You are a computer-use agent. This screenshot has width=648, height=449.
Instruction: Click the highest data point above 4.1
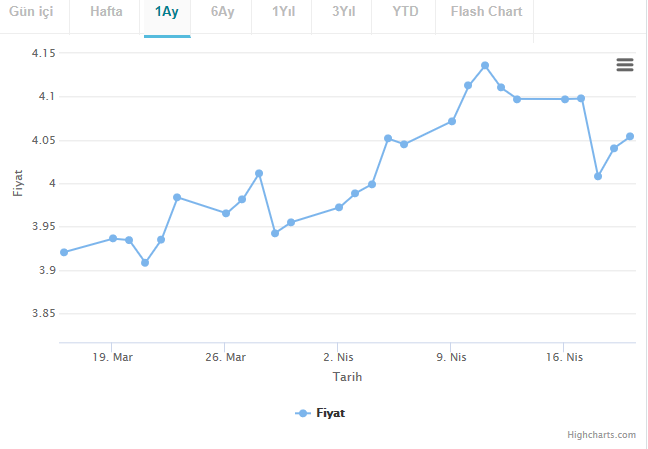[485, 65]
